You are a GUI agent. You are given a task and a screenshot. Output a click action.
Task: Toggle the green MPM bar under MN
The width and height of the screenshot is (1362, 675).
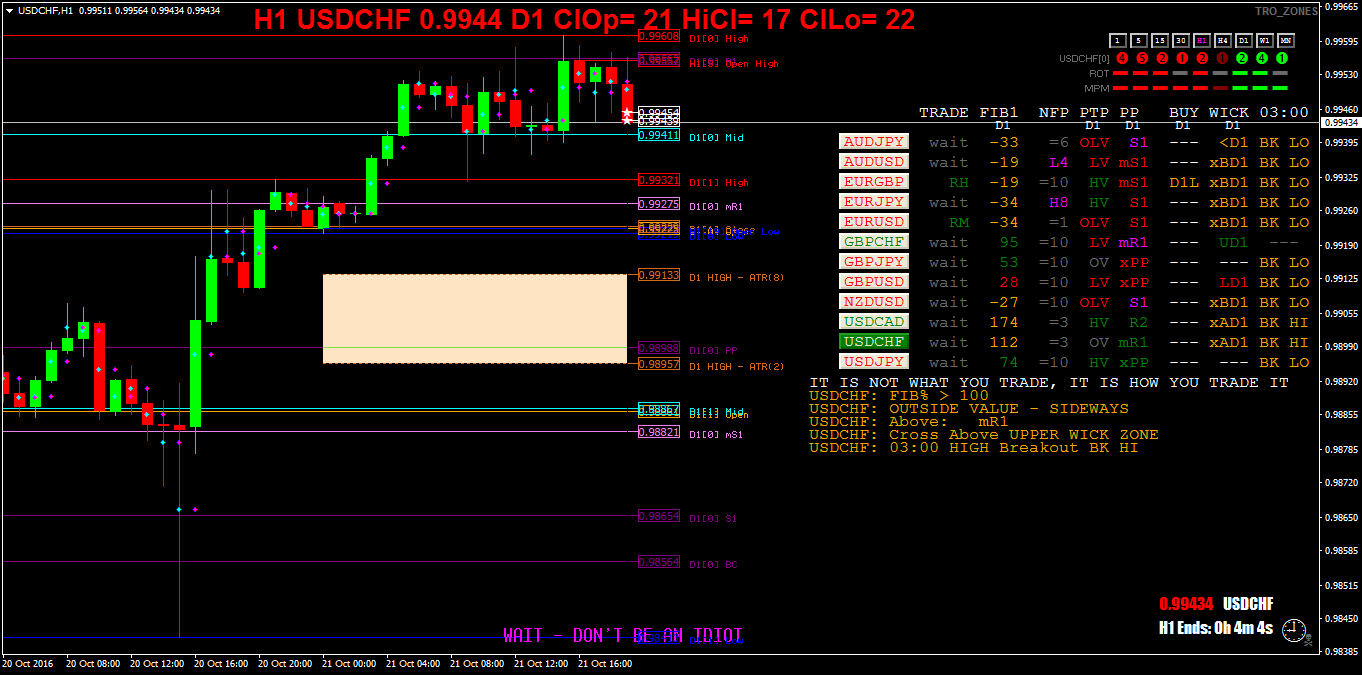[x=1280, y=87]
